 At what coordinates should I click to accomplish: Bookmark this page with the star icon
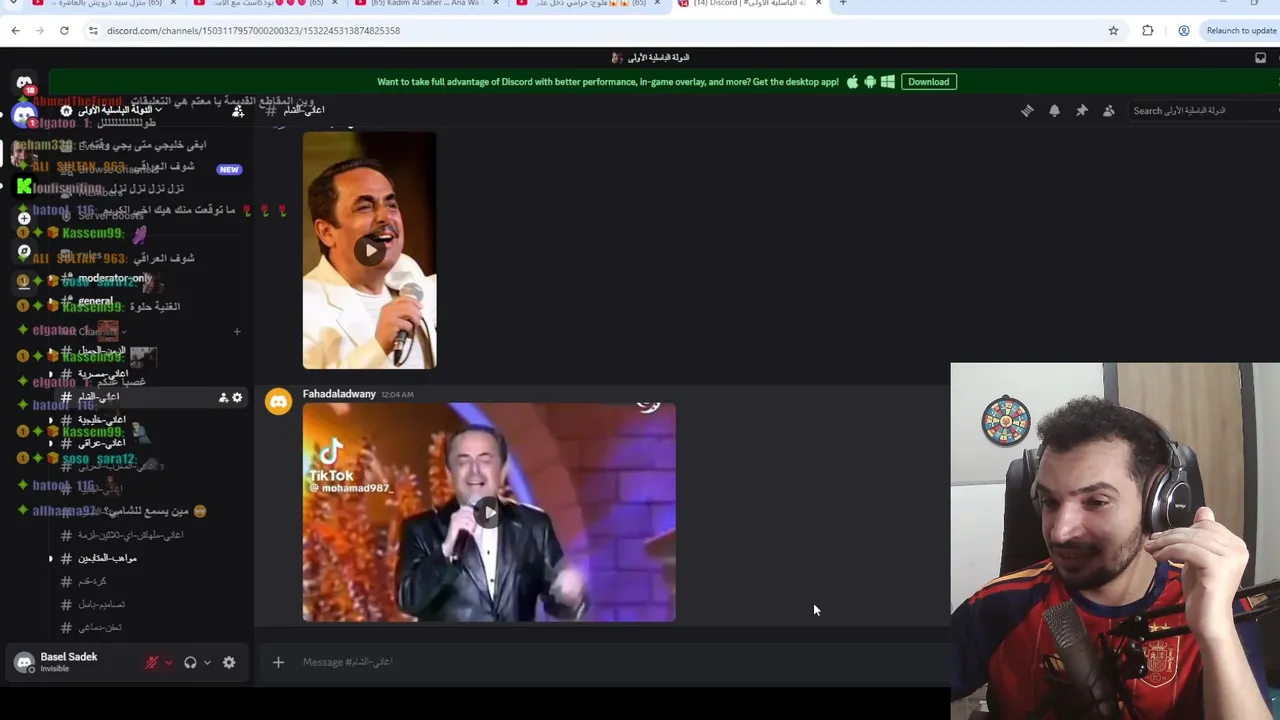[x=1113, y=31]
